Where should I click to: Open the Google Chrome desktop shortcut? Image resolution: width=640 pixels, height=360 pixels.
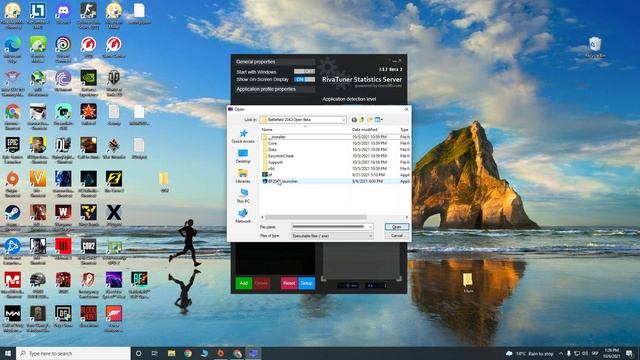coord(13,116)
